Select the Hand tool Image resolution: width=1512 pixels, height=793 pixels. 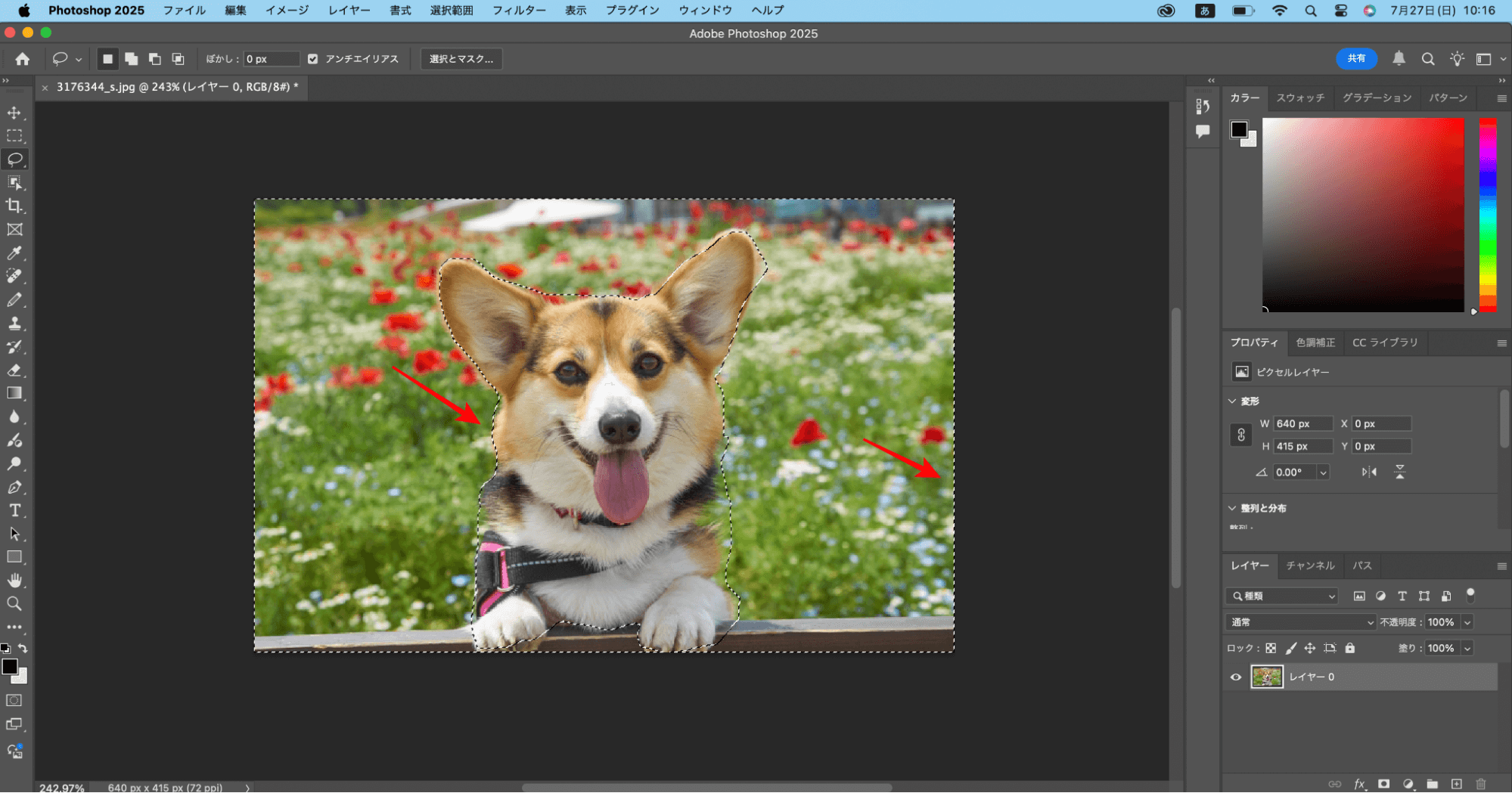pyautogui.click(x=14, y=580)
